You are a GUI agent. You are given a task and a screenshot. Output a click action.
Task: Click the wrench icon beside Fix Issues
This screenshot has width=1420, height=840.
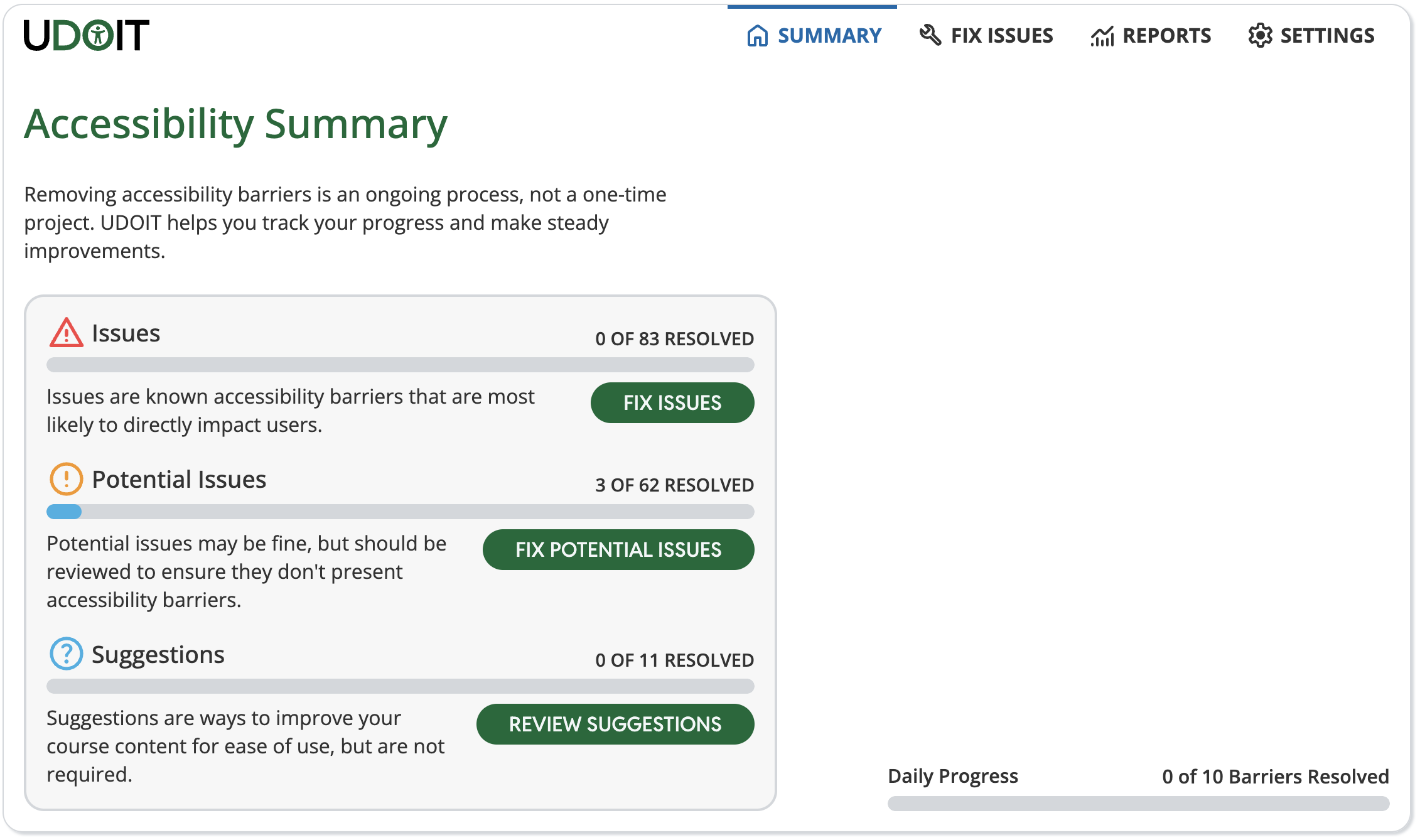click(x=930, y=35)
